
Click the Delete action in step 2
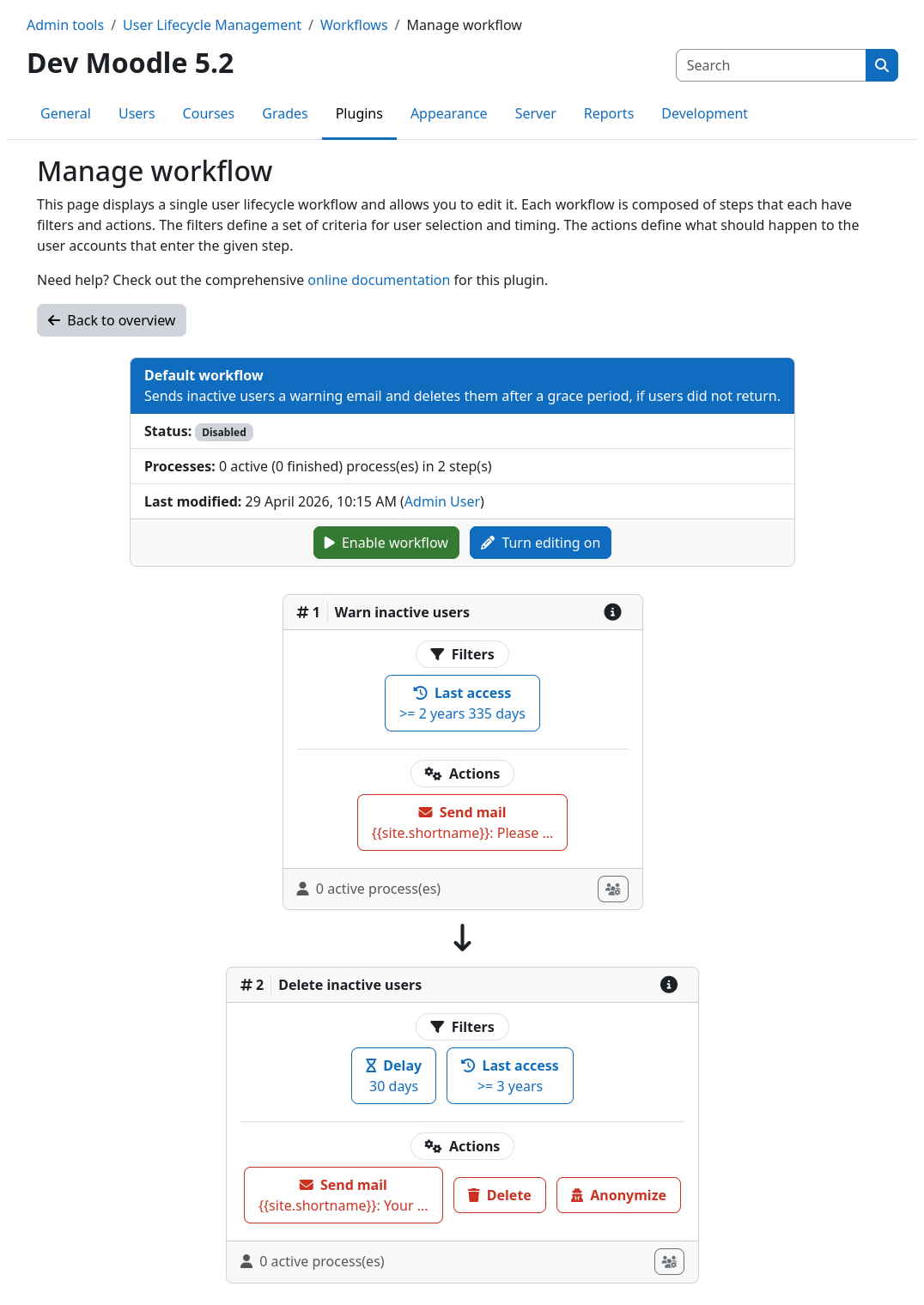499,1194
